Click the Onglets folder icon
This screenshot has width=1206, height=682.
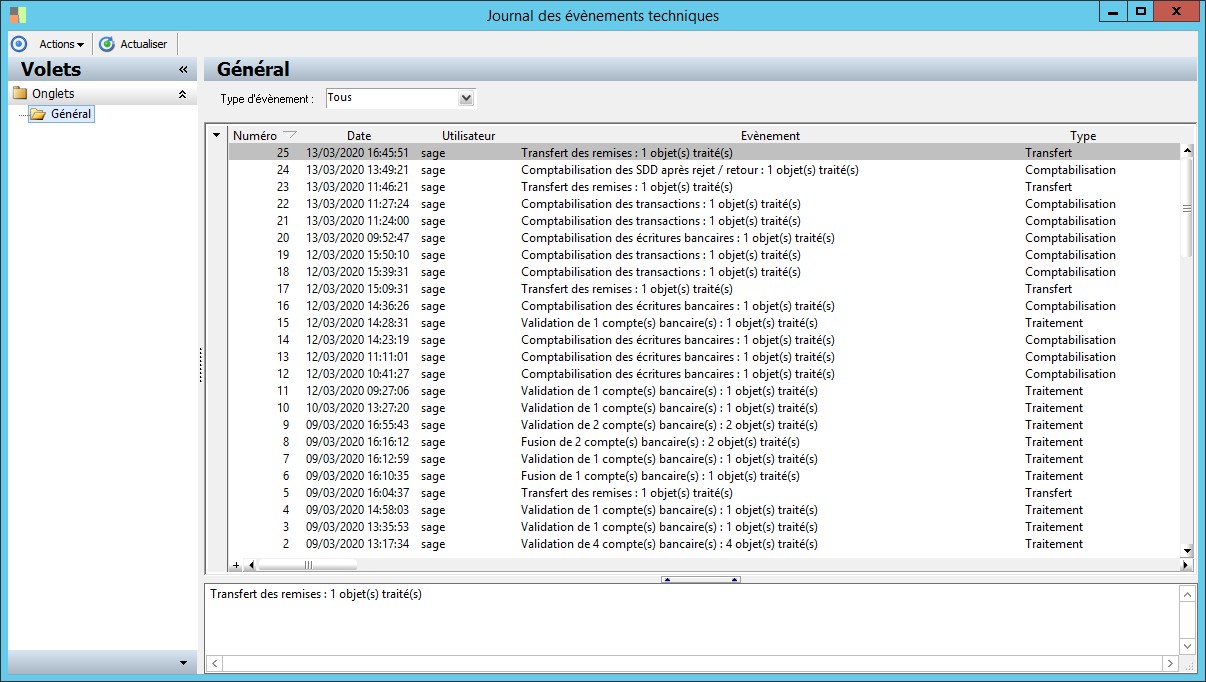pyautogui.click(x=20, y=93)
